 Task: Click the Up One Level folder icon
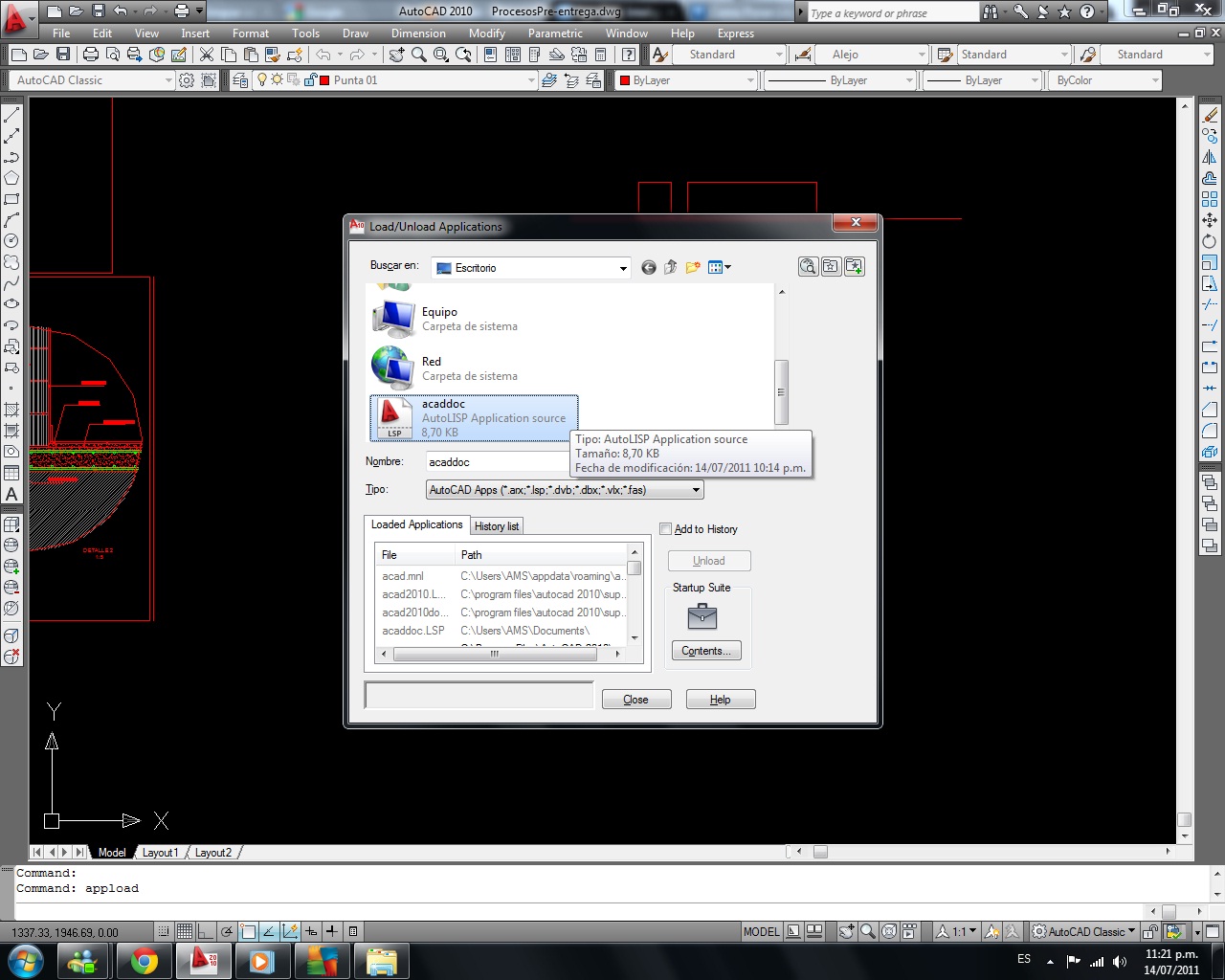[671, 268]
